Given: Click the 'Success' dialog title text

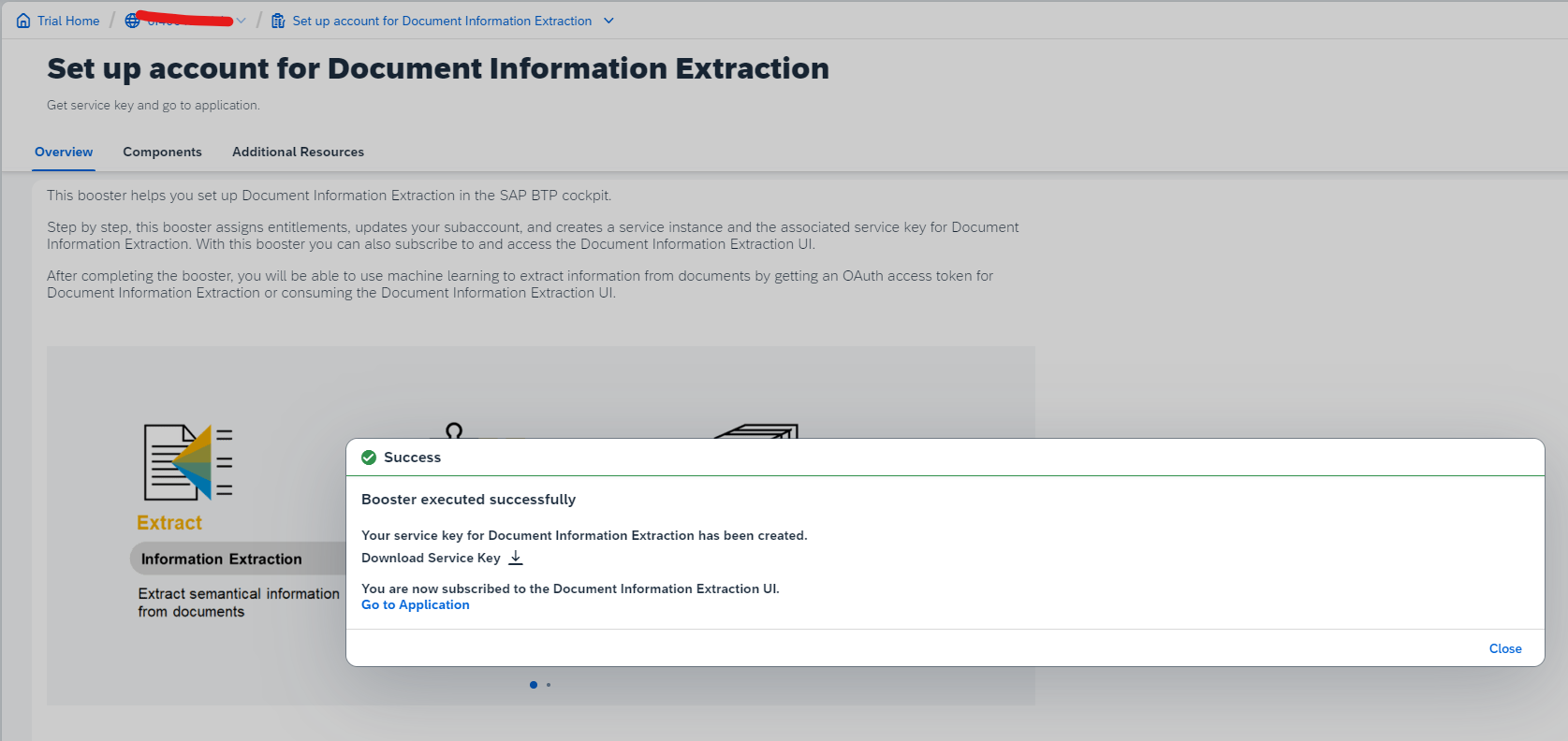Looking at the screenshot, I should 412,458.
